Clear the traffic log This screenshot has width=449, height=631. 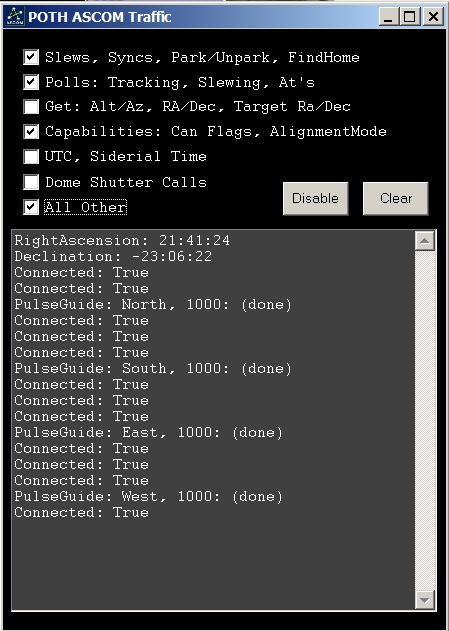point(395,198)
